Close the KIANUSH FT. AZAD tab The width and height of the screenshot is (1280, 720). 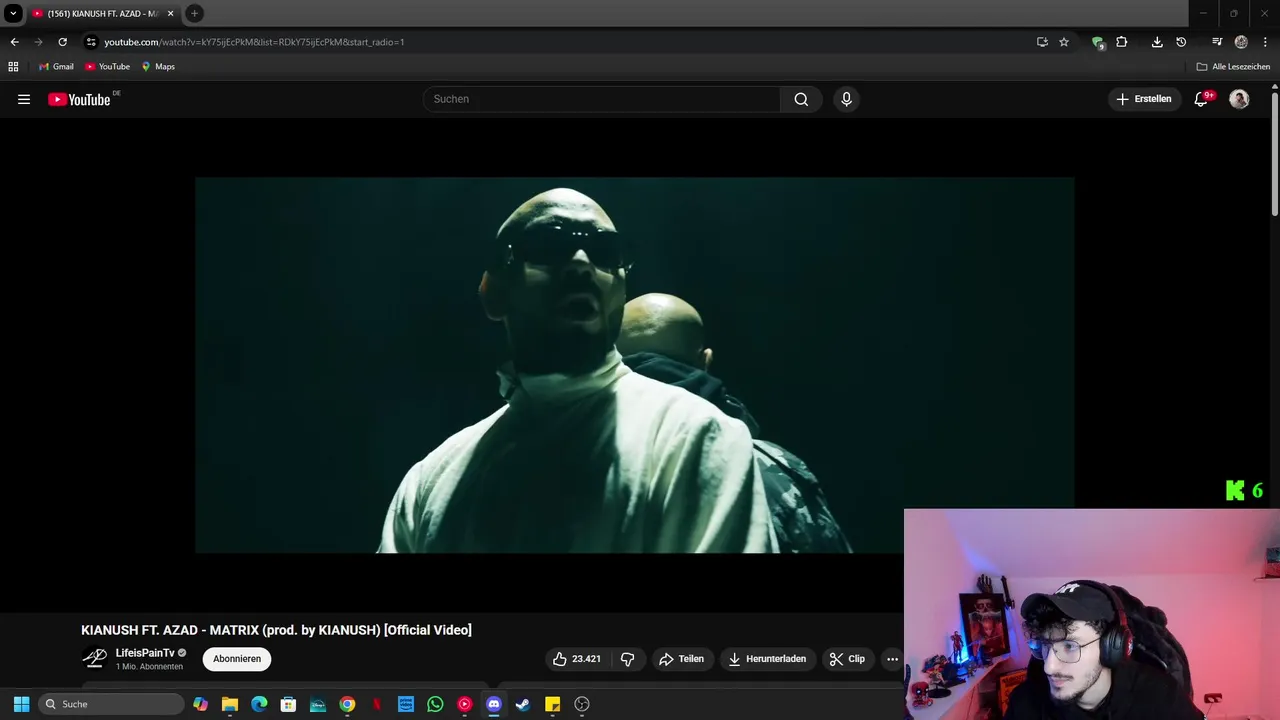coord(170,13)
